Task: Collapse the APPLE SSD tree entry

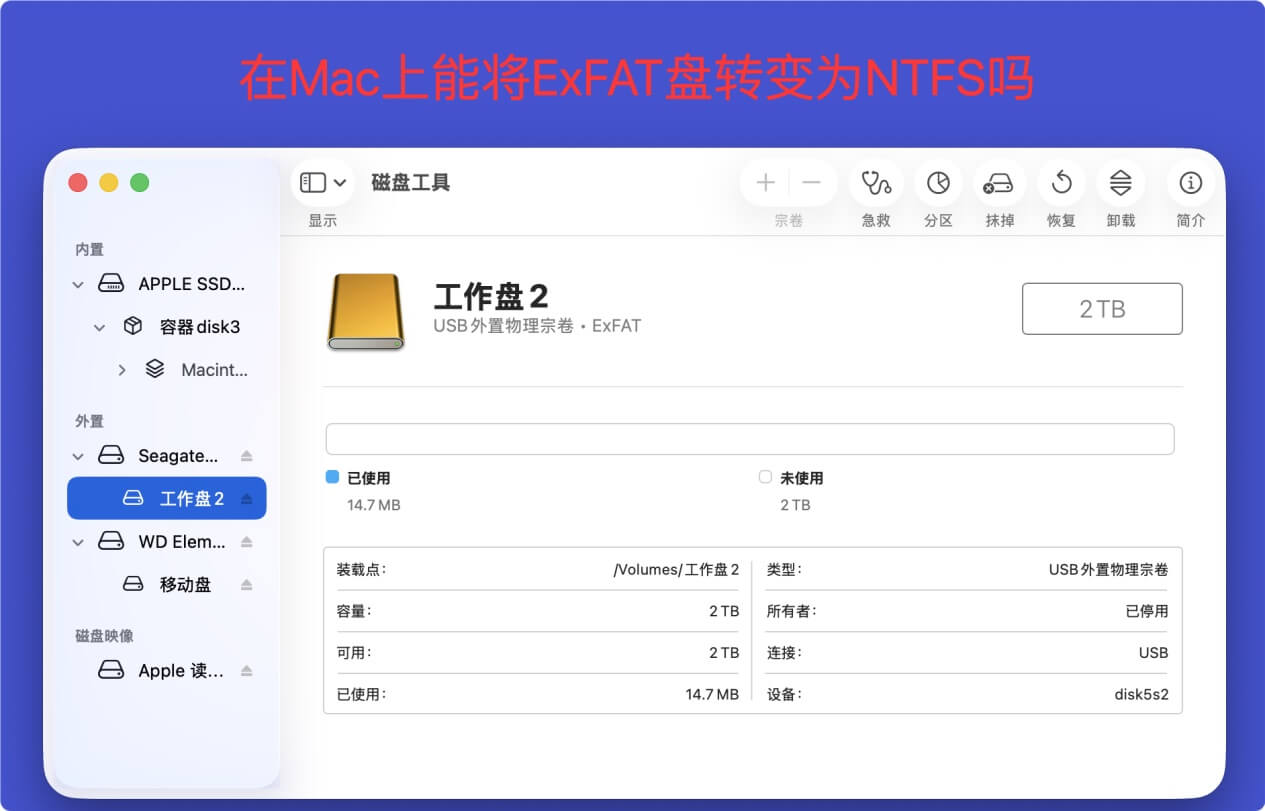Action: point(77,284)
